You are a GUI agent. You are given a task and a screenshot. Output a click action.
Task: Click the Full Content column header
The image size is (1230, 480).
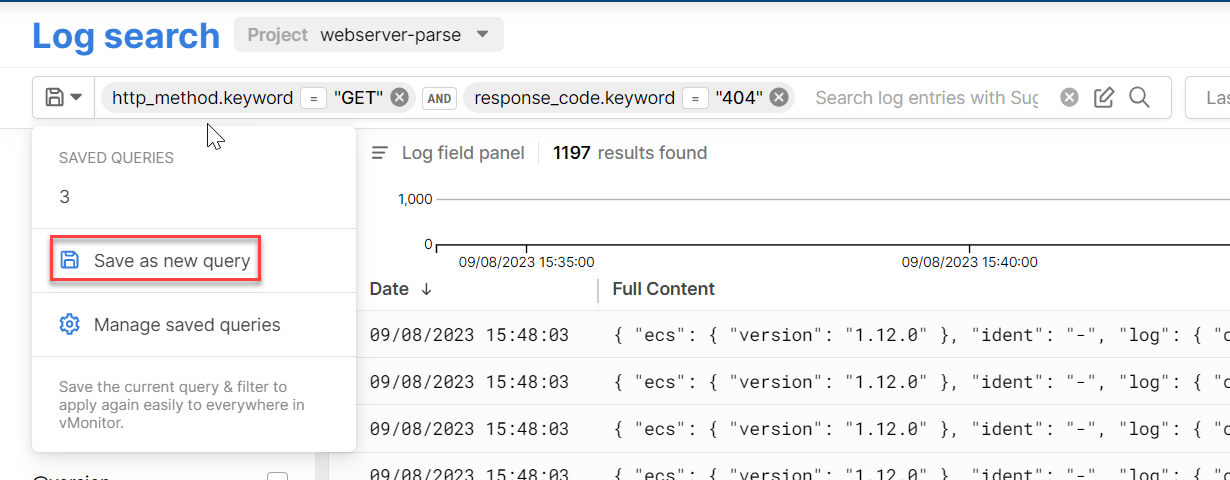pos(663,289)
